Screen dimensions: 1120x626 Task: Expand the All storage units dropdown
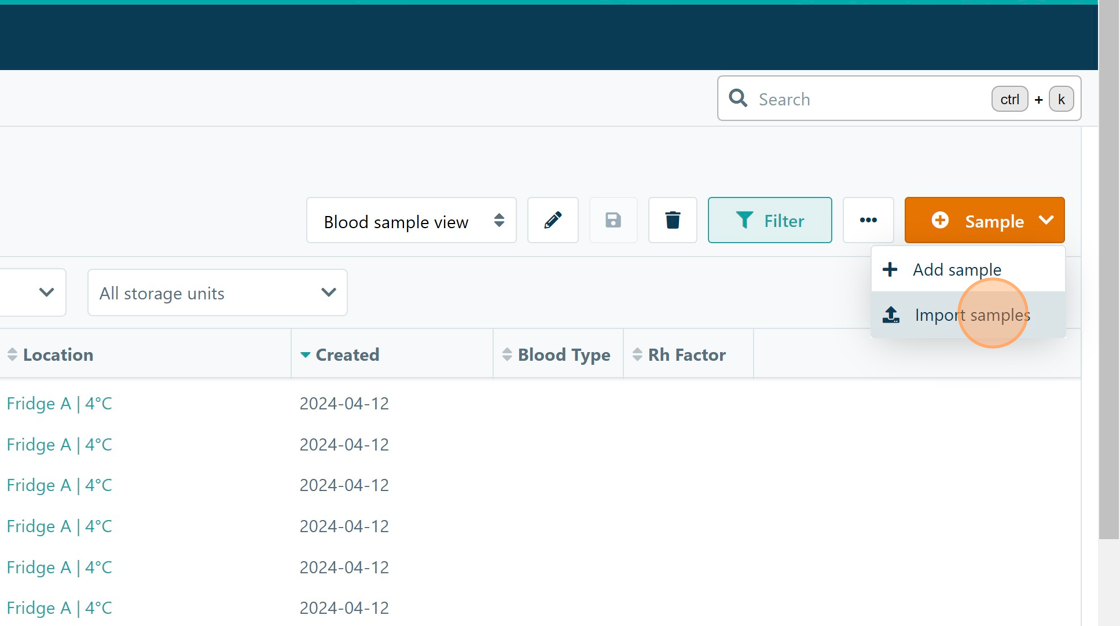point(217,292)
